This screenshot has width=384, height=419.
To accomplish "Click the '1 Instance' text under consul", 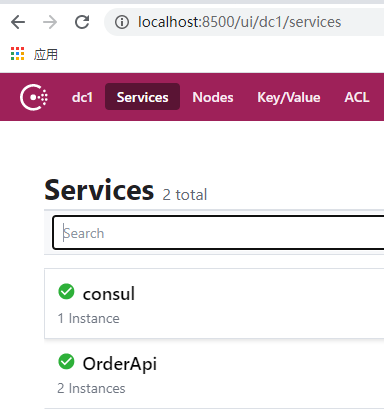I will [x=88, y=318].
